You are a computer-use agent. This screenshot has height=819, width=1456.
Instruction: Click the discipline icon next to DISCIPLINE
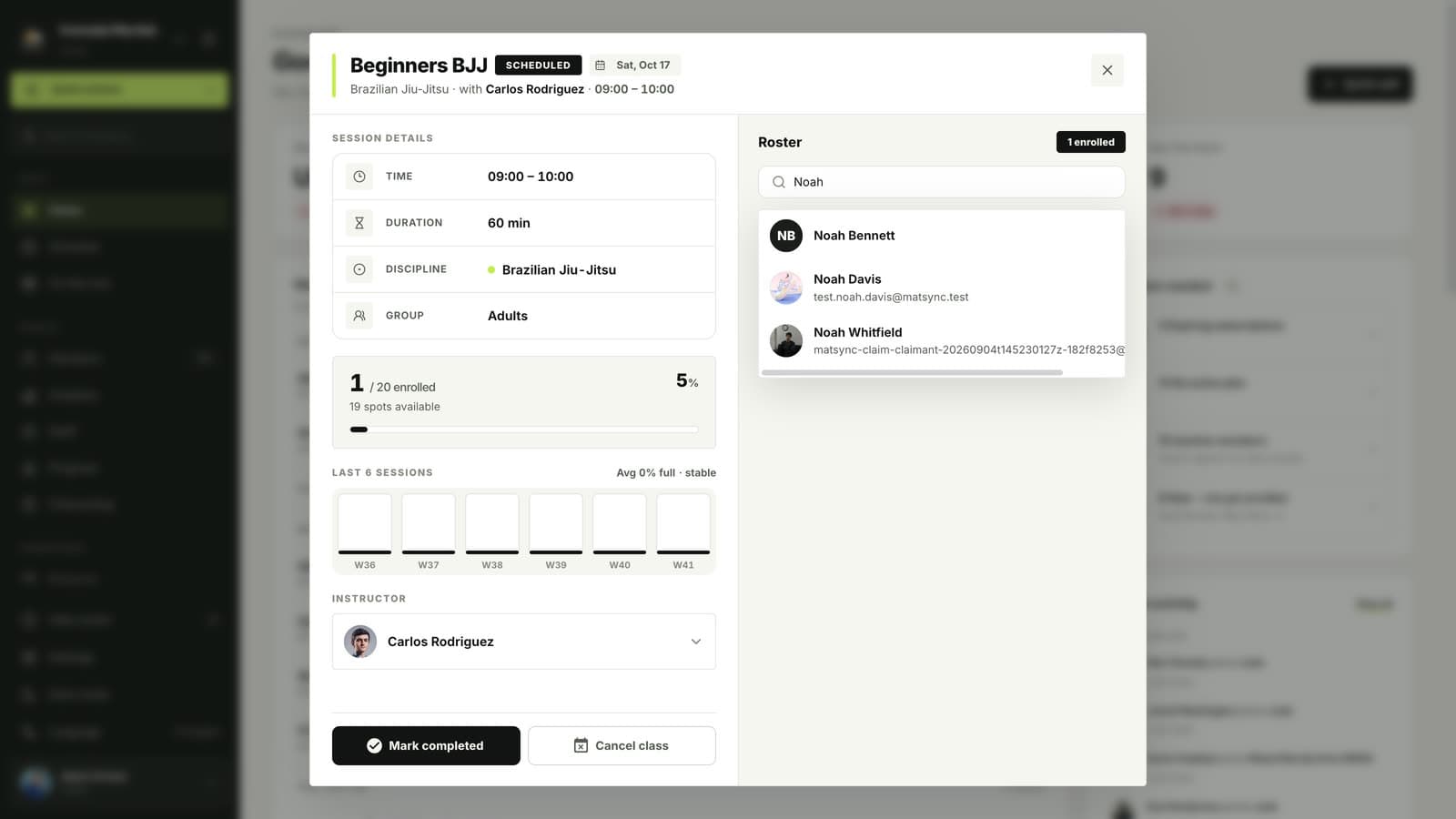(359, 269)
